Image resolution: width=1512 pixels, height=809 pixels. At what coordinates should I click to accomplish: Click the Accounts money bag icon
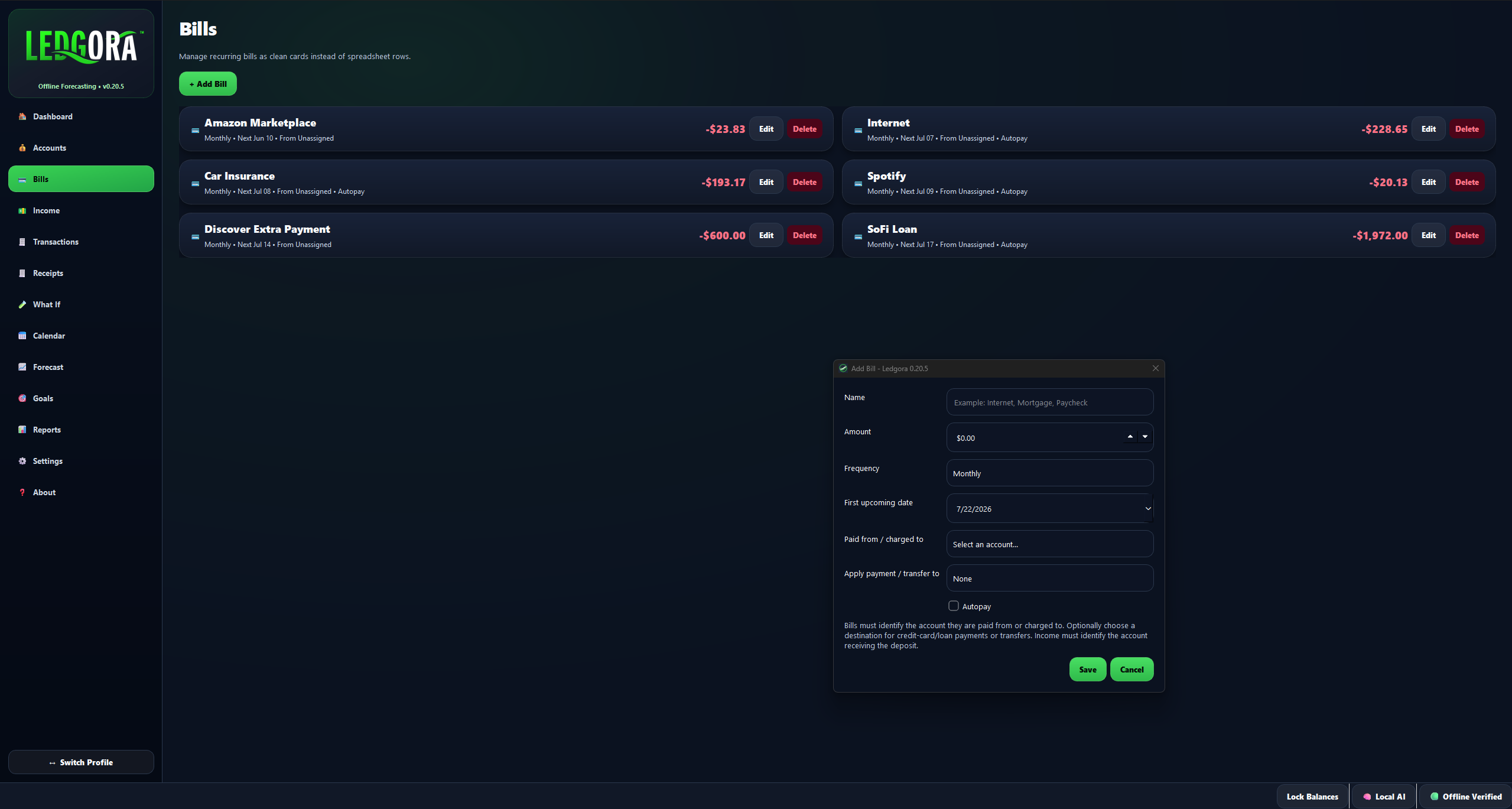pyautogui.click(x=22, y=148)
